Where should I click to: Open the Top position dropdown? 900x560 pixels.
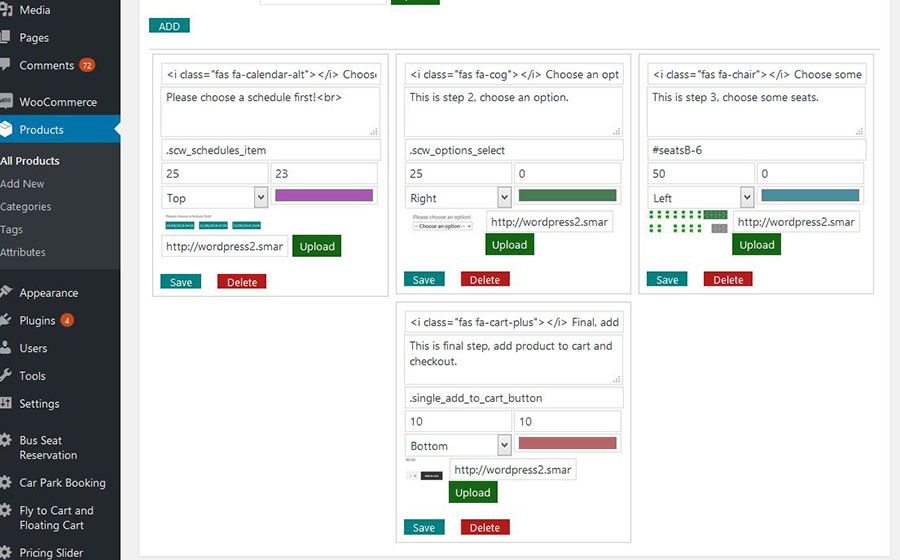pos(215,197)
